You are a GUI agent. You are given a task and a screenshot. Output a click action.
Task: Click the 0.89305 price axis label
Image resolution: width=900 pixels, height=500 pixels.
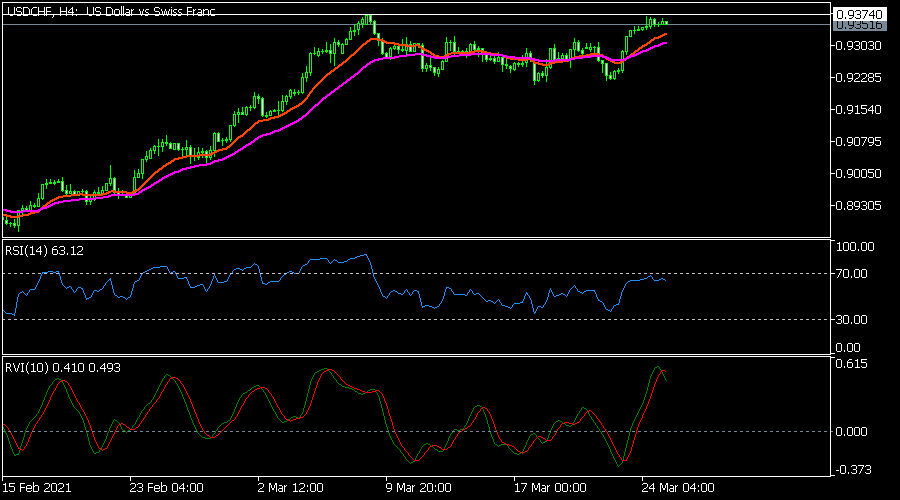click(859, 206)
